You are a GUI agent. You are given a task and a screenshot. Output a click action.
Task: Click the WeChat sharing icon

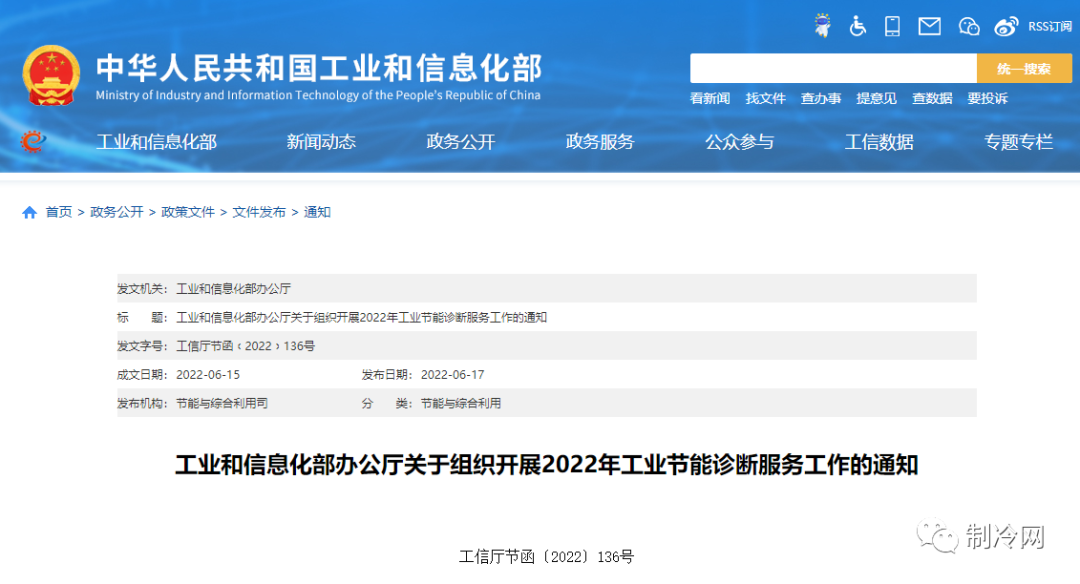tap(968, 26)
